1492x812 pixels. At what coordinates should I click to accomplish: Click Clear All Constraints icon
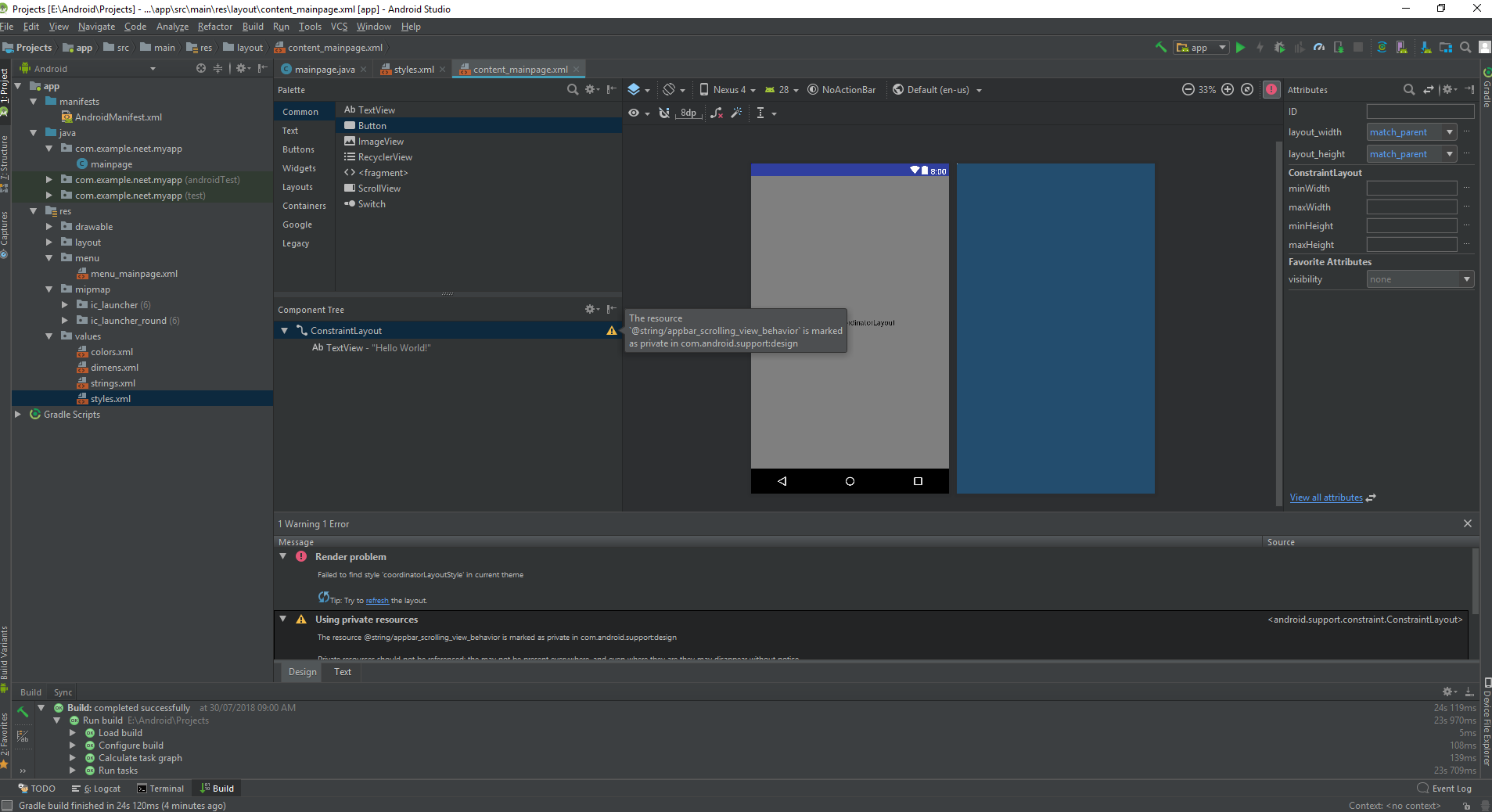(x=717, y=113)
